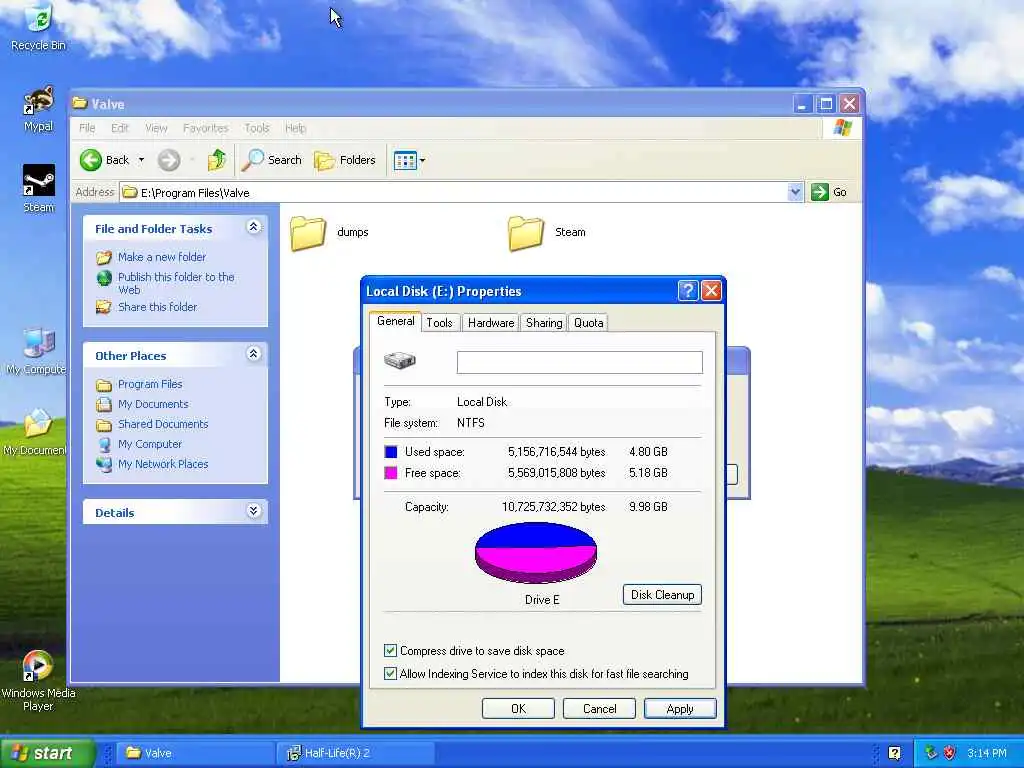Viewport: 1024px width, 768px height.
Task: Click the blue Used space color swatch
Action: (391, 452)
